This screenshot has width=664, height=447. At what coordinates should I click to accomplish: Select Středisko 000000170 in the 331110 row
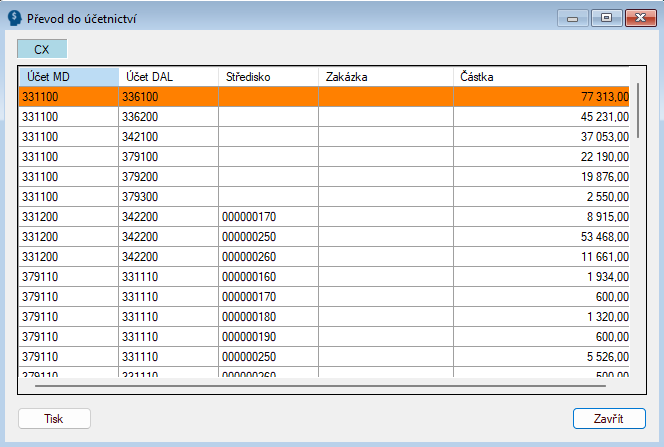[268, 296]
